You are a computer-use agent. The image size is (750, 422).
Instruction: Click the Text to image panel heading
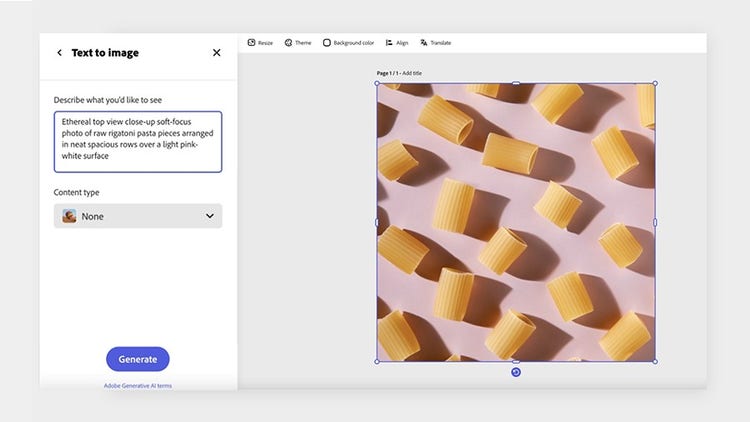coord(105,53)
